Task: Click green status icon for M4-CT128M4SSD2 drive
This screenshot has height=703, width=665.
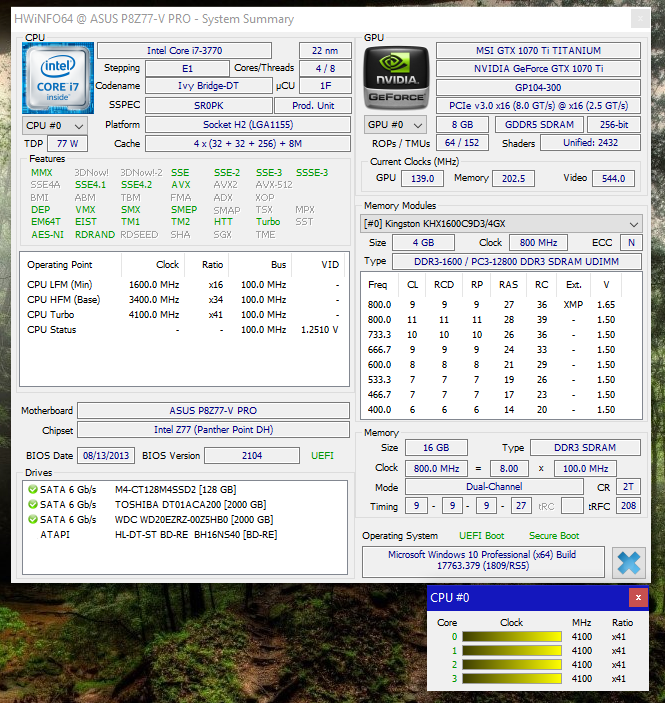Action: [x=33, y=489]
